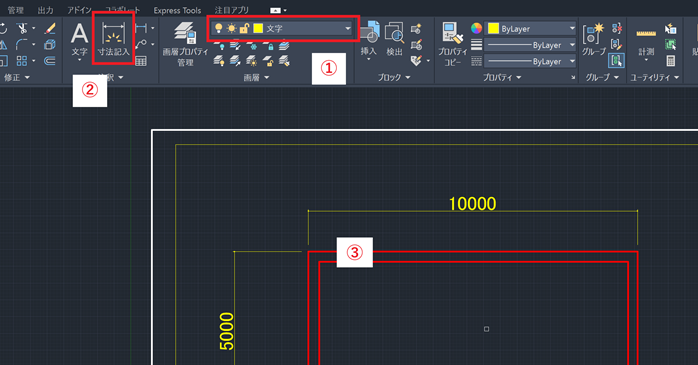The height and width of the screenshot is (365, 698).
Task: Click the Match Layer icon
Action: point(284,61)
